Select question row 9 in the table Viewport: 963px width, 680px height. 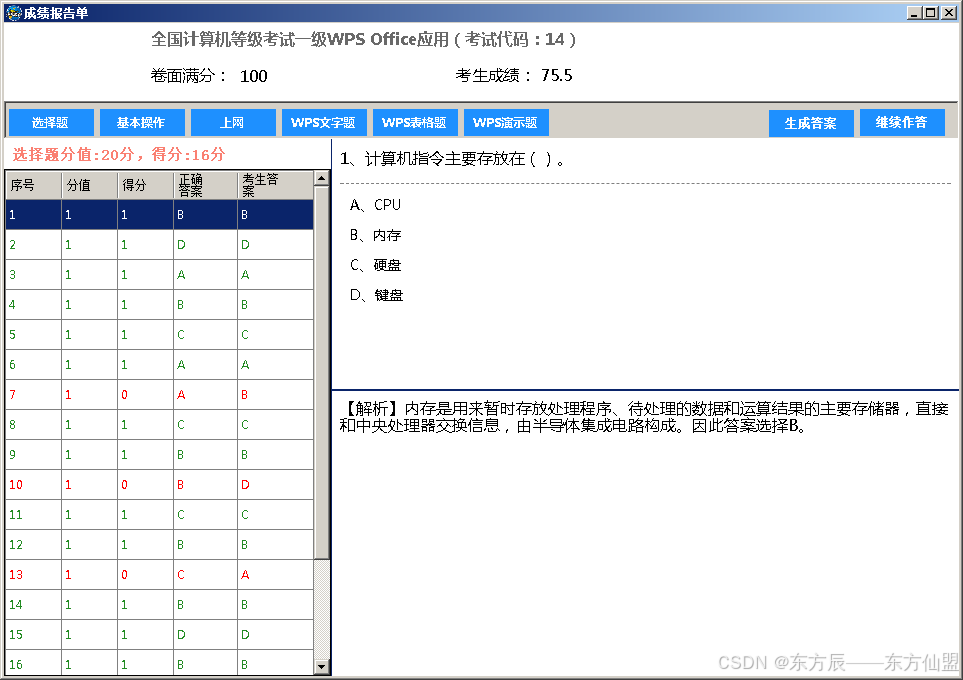(160, 455)
